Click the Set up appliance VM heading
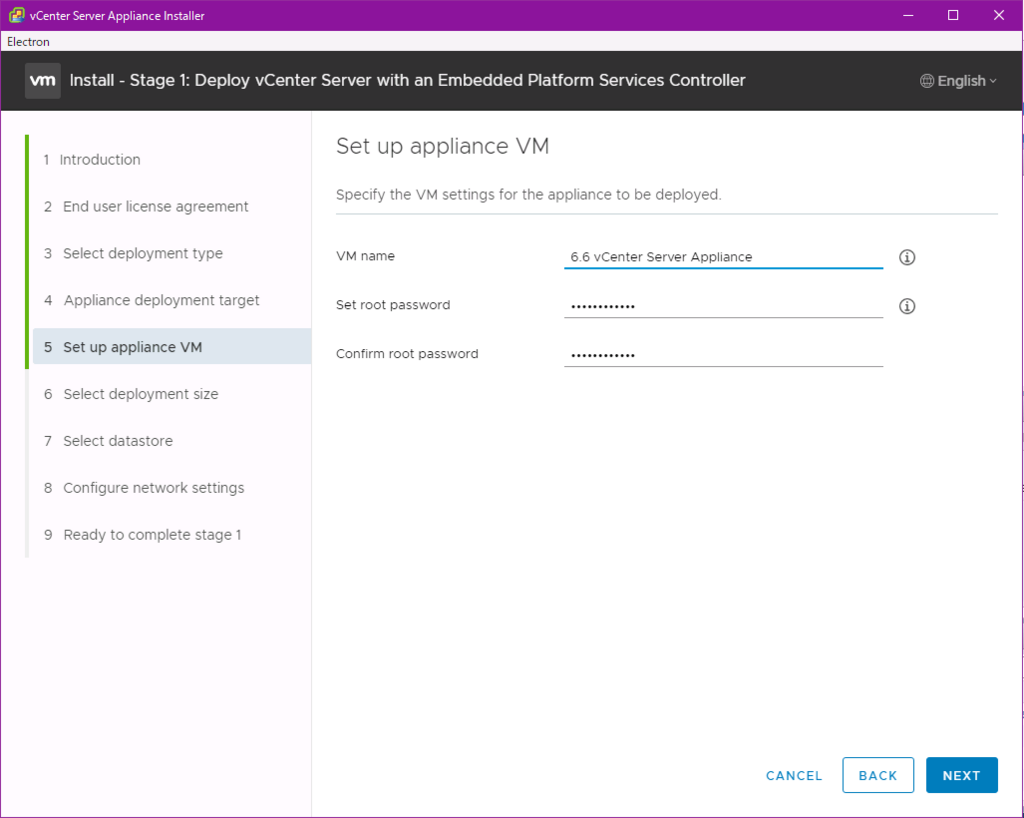The width and height of the screenshot is (1024, 818). tap(442, 146)
